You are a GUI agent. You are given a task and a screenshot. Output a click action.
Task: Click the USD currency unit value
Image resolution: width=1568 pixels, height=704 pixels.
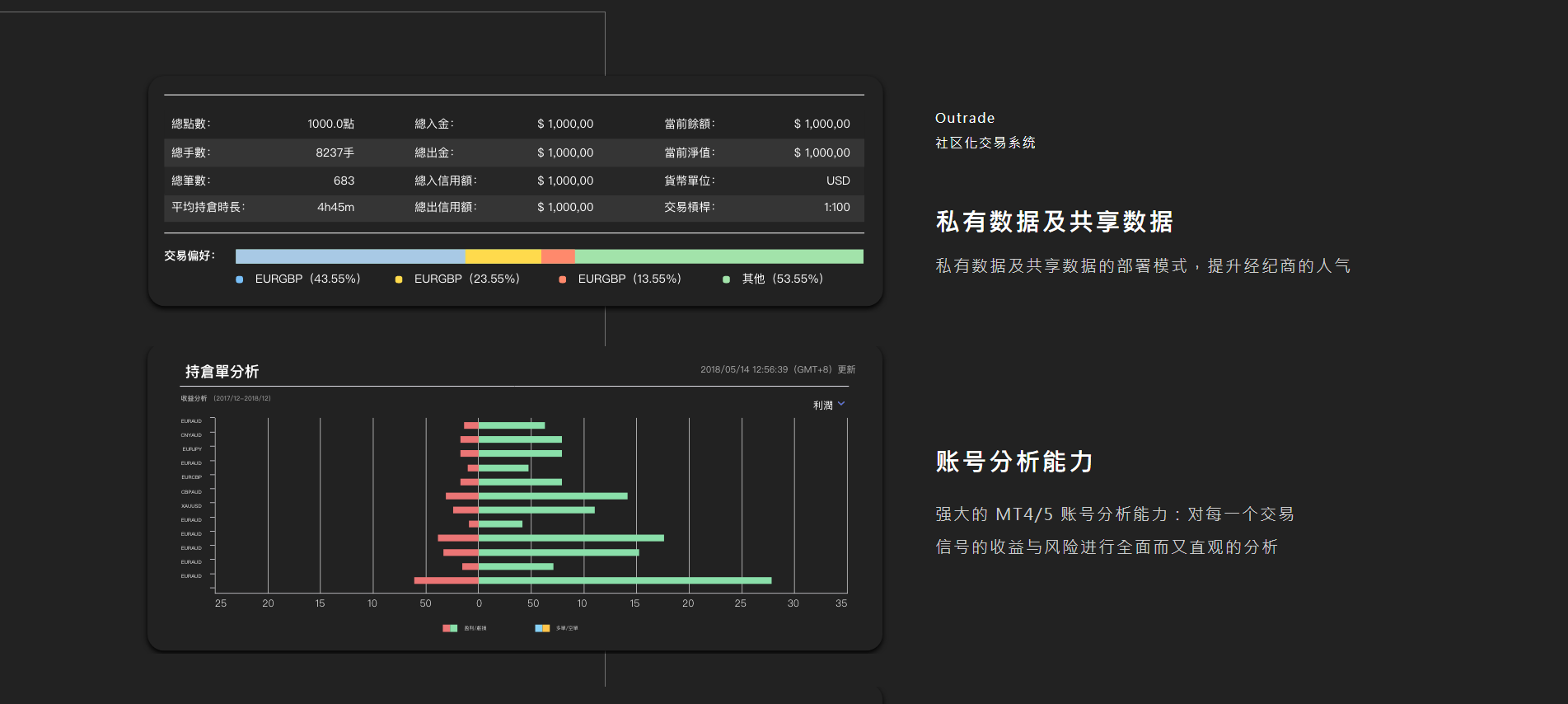[x=839, y=181]
